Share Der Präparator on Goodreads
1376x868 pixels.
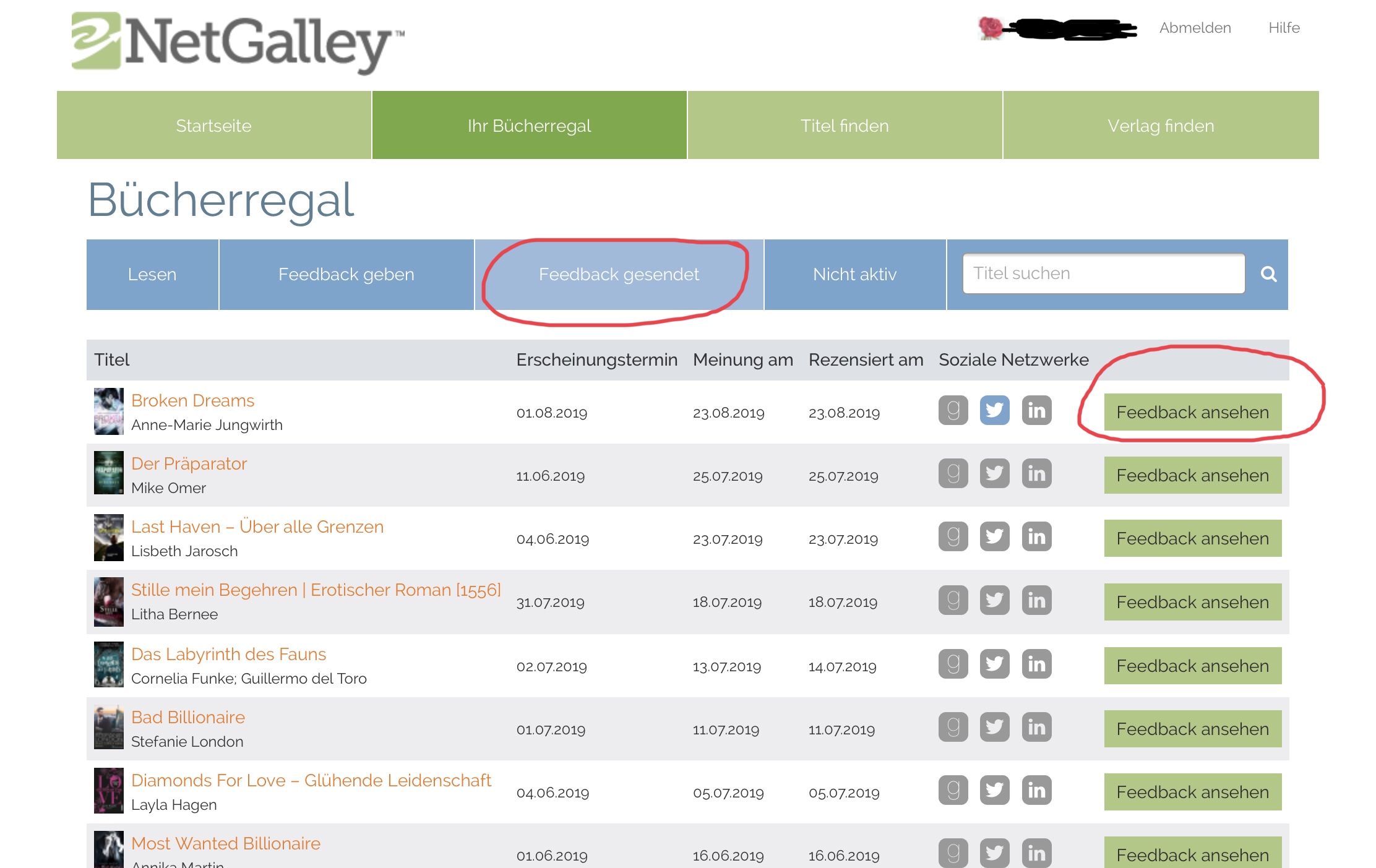(x=953, y=473)
